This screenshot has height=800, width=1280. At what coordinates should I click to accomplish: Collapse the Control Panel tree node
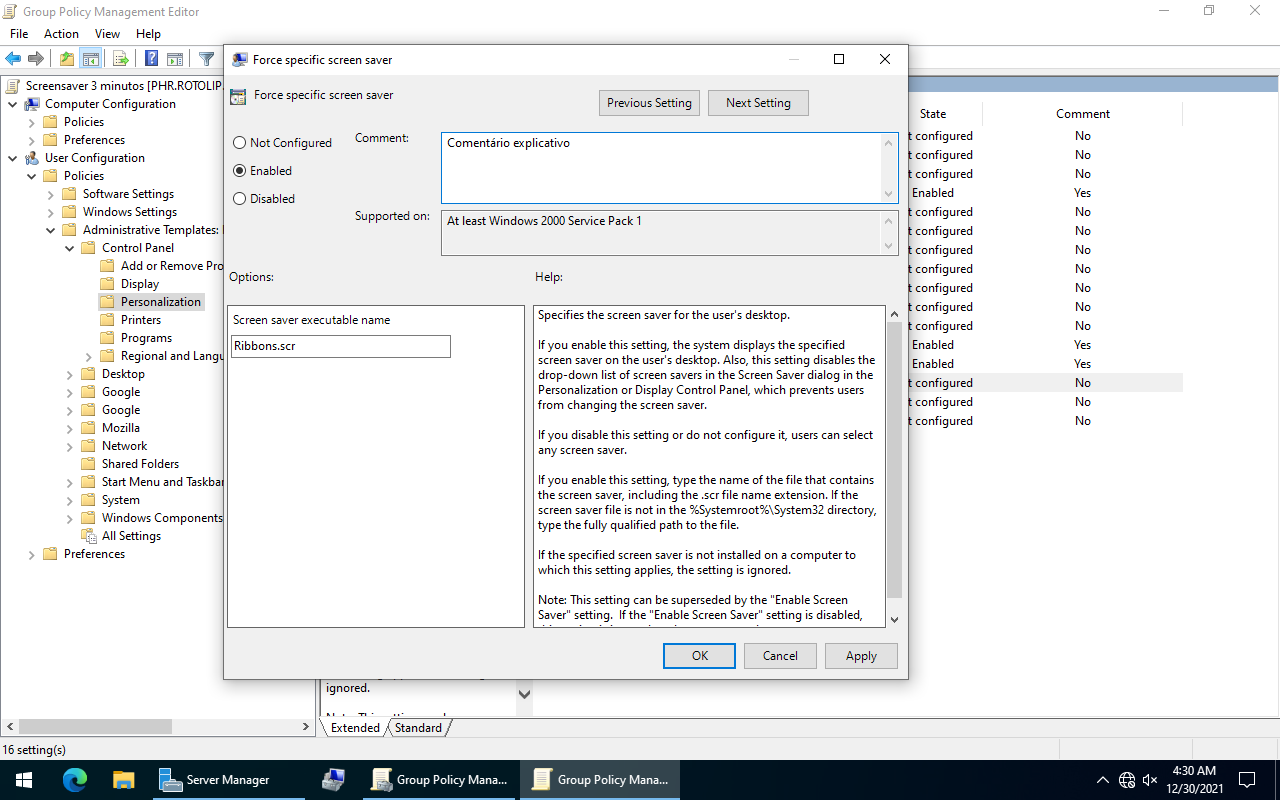[69, 248]
